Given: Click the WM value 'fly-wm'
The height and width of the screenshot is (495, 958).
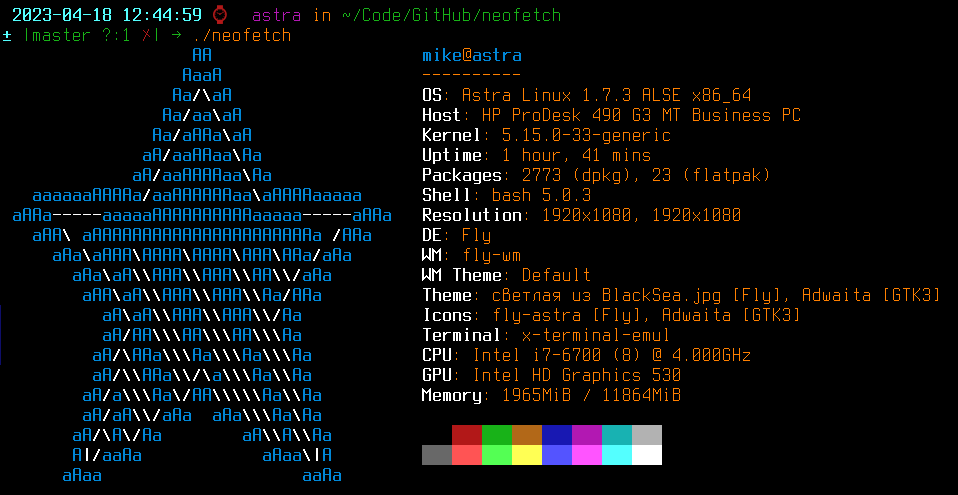Looking at the screenshot, I should click(x=492, y=255).
